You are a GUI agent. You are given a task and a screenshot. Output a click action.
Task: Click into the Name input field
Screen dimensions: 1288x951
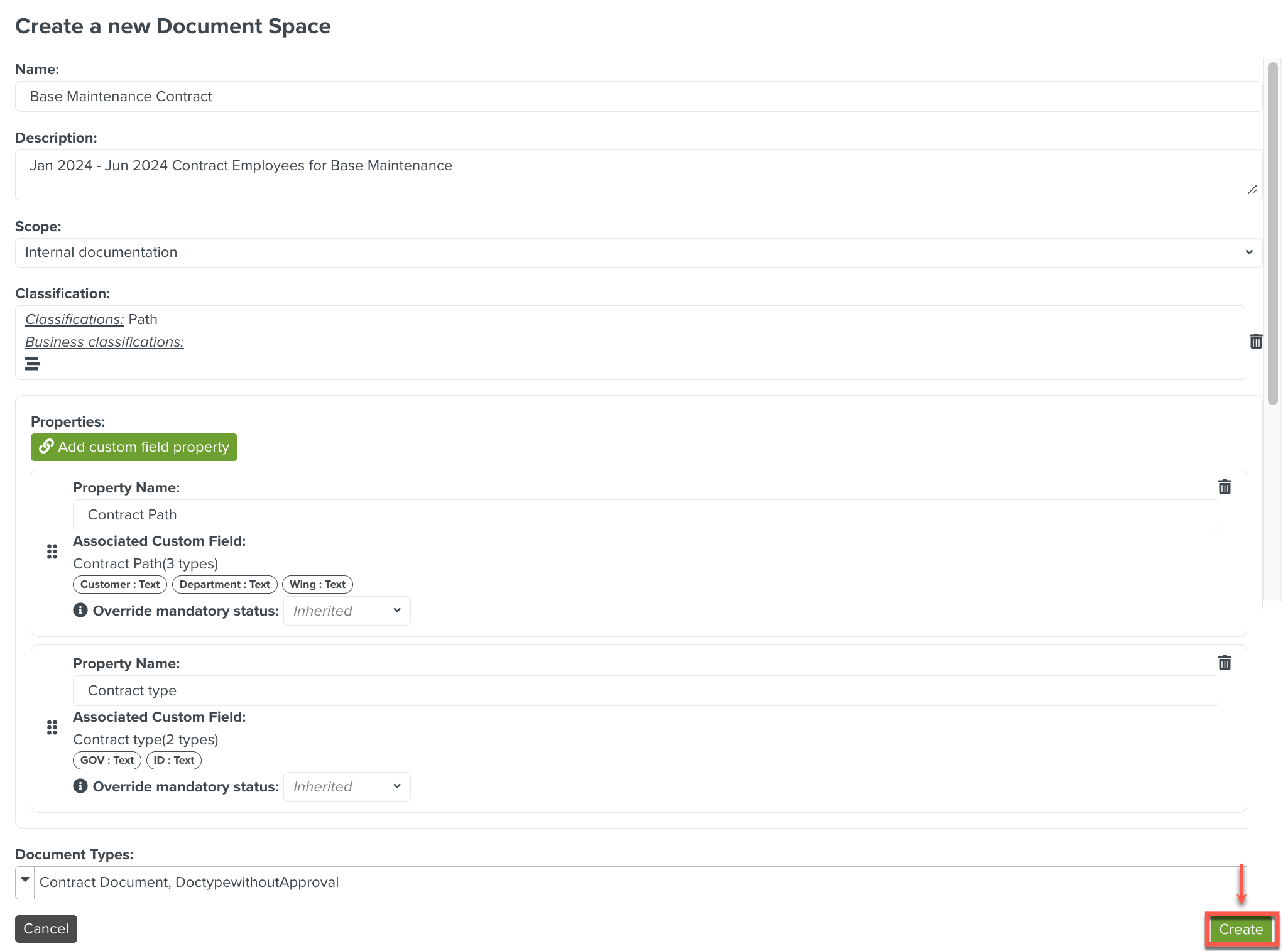click(638, 97)
